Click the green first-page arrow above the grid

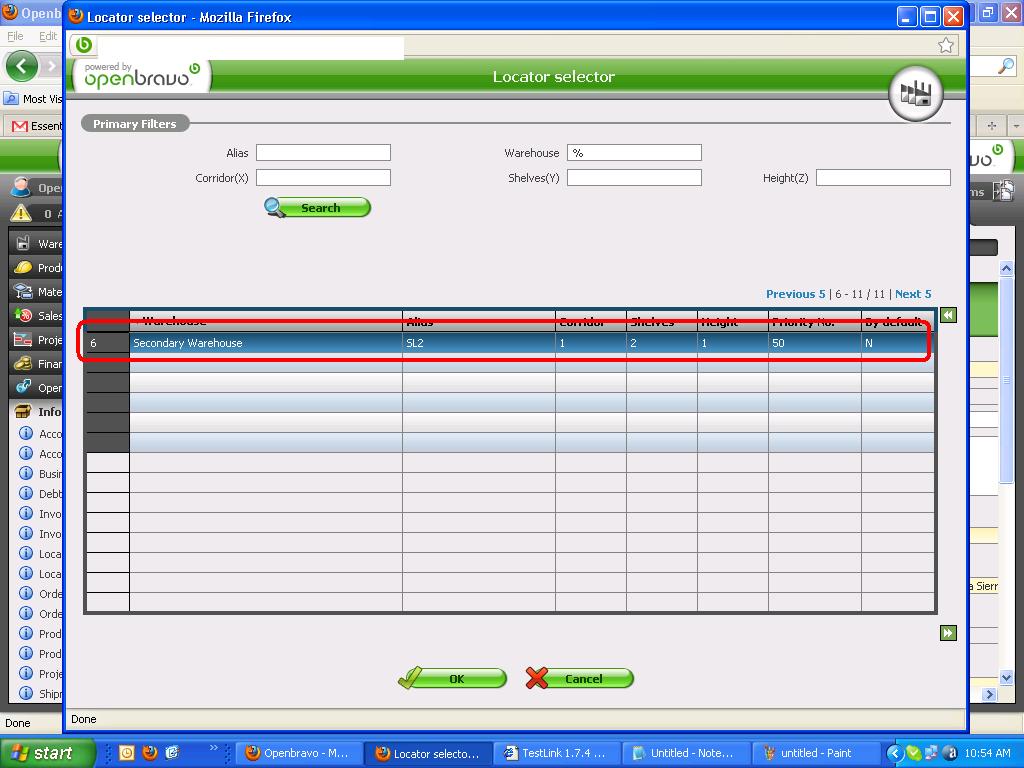(948, 315)
